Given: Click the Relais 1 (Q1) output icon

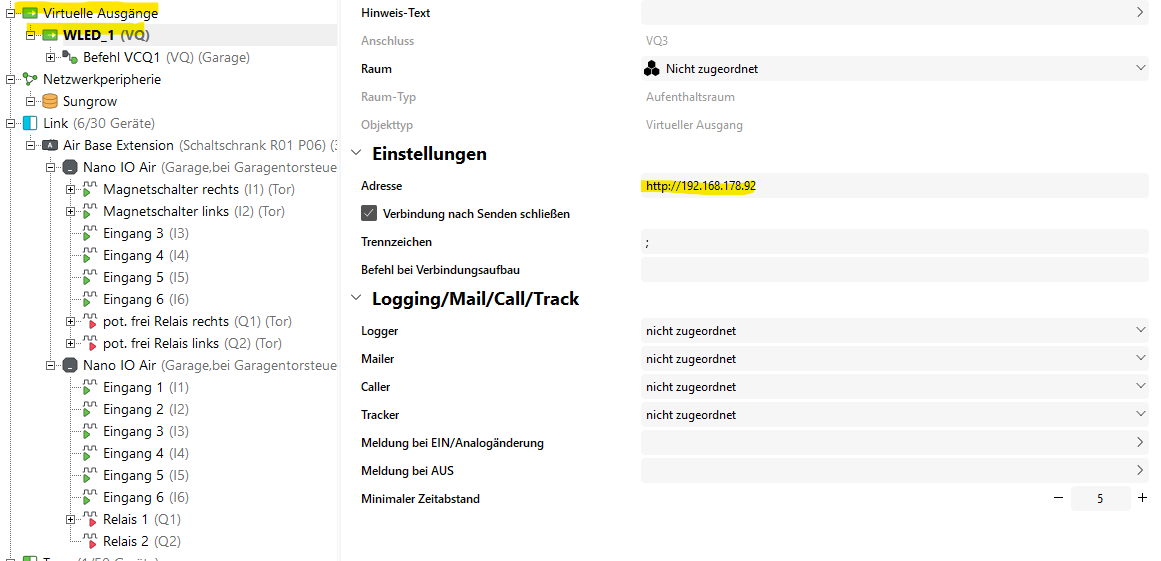Looking at the screenshot, I should click(90, 520).
